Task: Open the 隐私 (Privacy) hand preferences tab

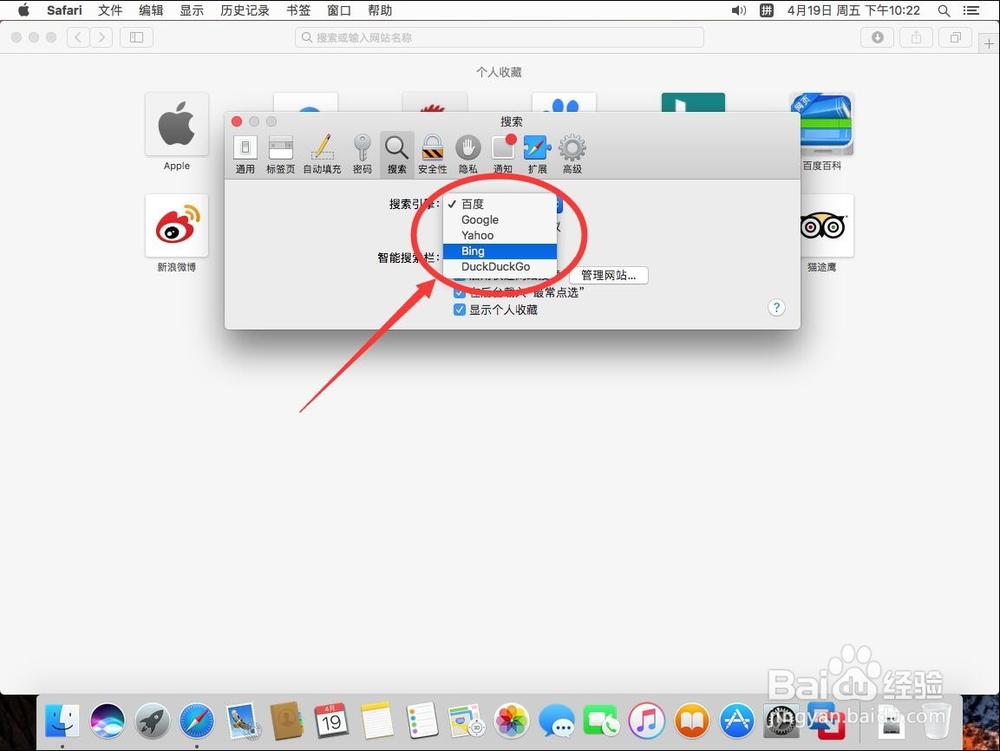Action: point(467,154)
